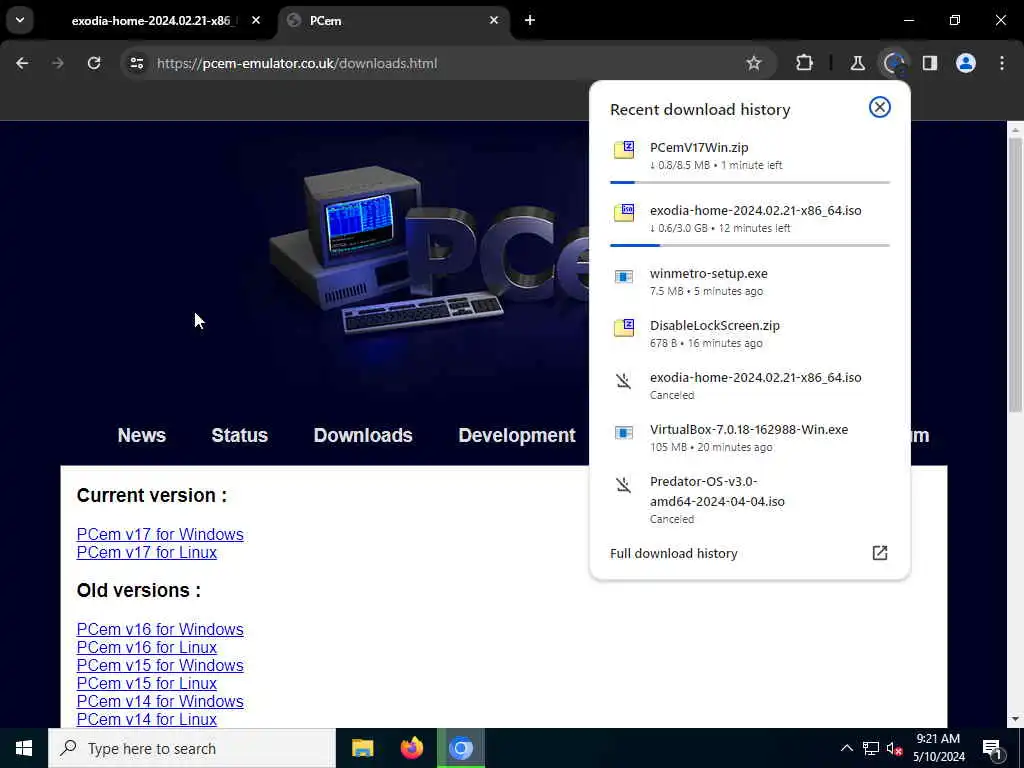Close the exodia-home tab
The image size is (1024, 768).
coord(256,20)
